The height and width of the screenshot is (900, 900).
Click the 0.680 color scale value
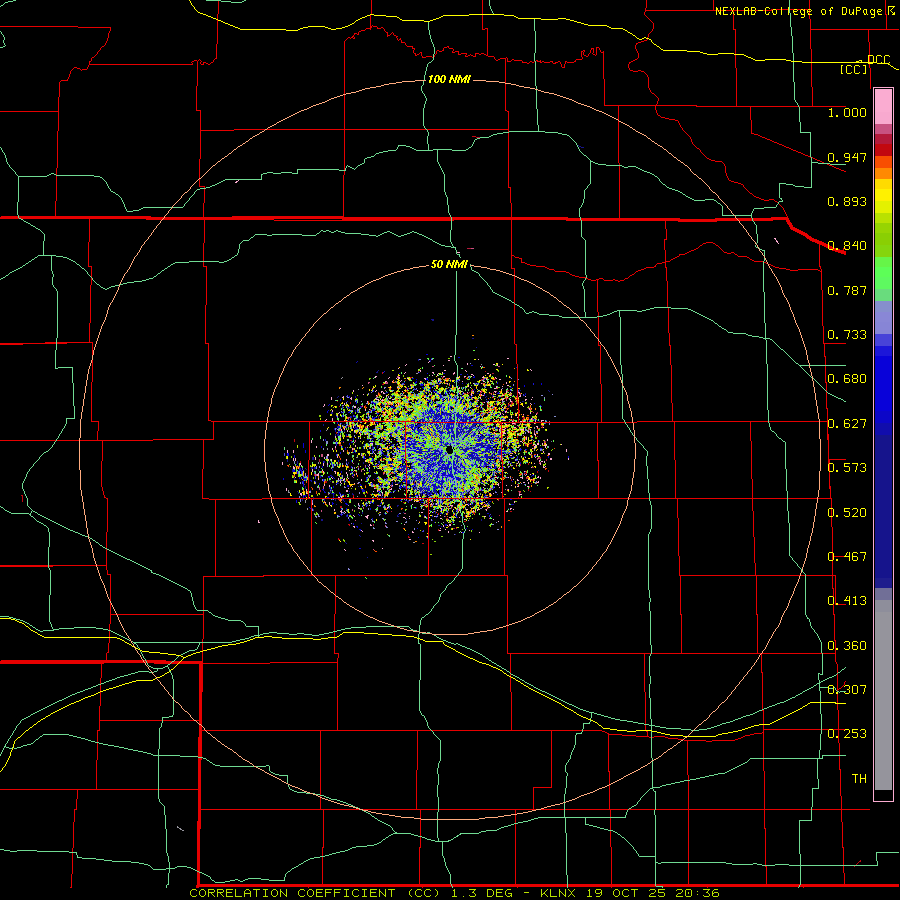pyautogui.click(x=847, y=379)
